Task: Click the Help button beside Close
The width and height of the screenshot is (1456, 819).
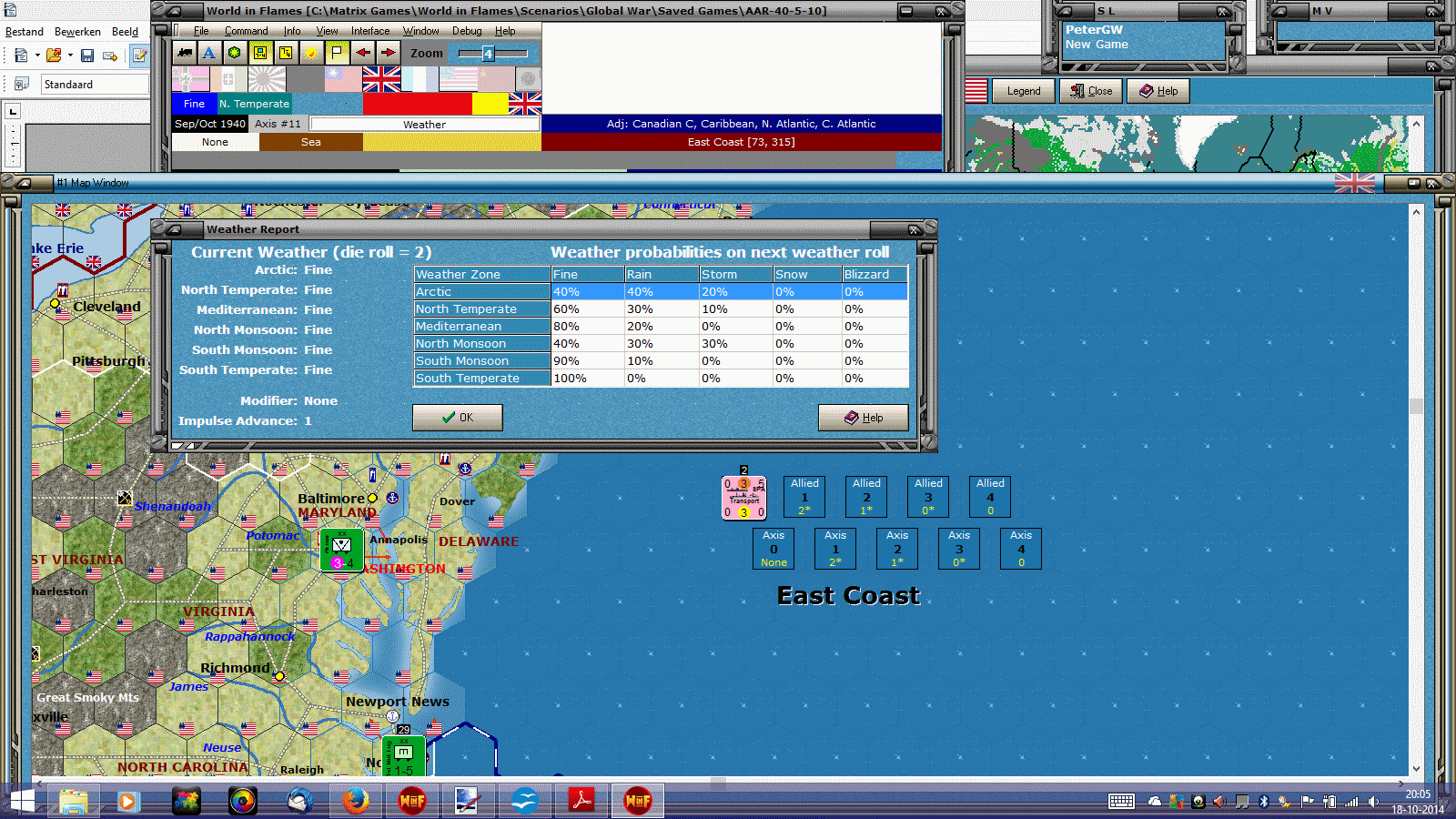Action: [1158, 91]
